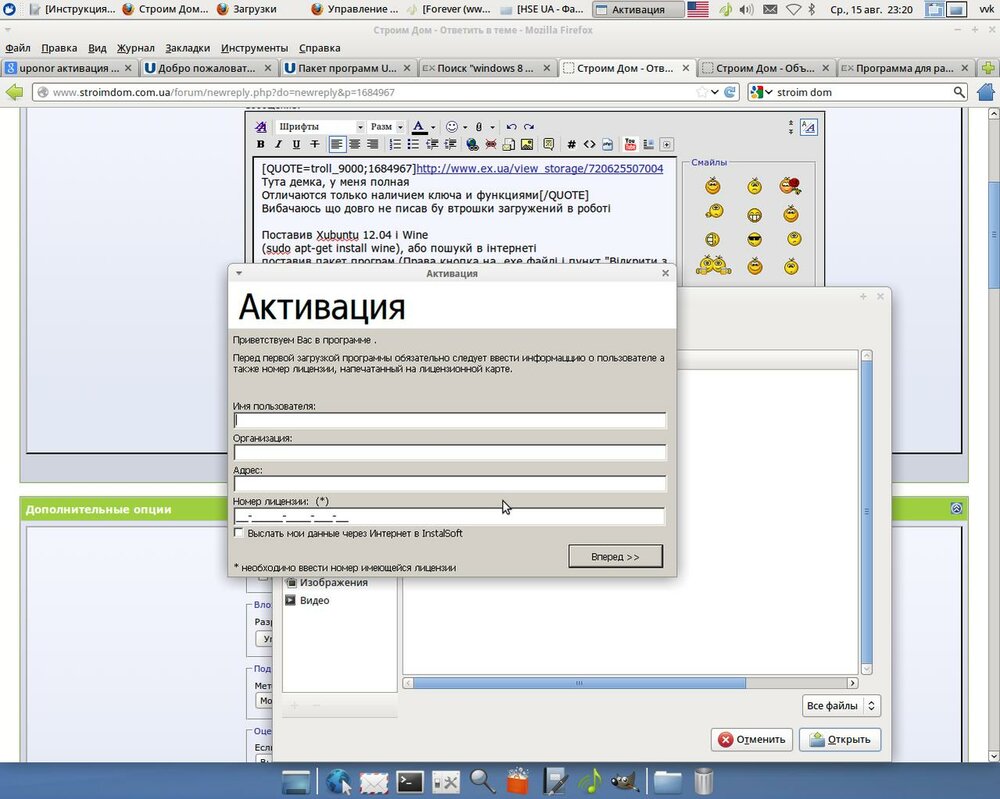
Task: Wrap selection in code tag (# icon)
Action: point(571,145)
